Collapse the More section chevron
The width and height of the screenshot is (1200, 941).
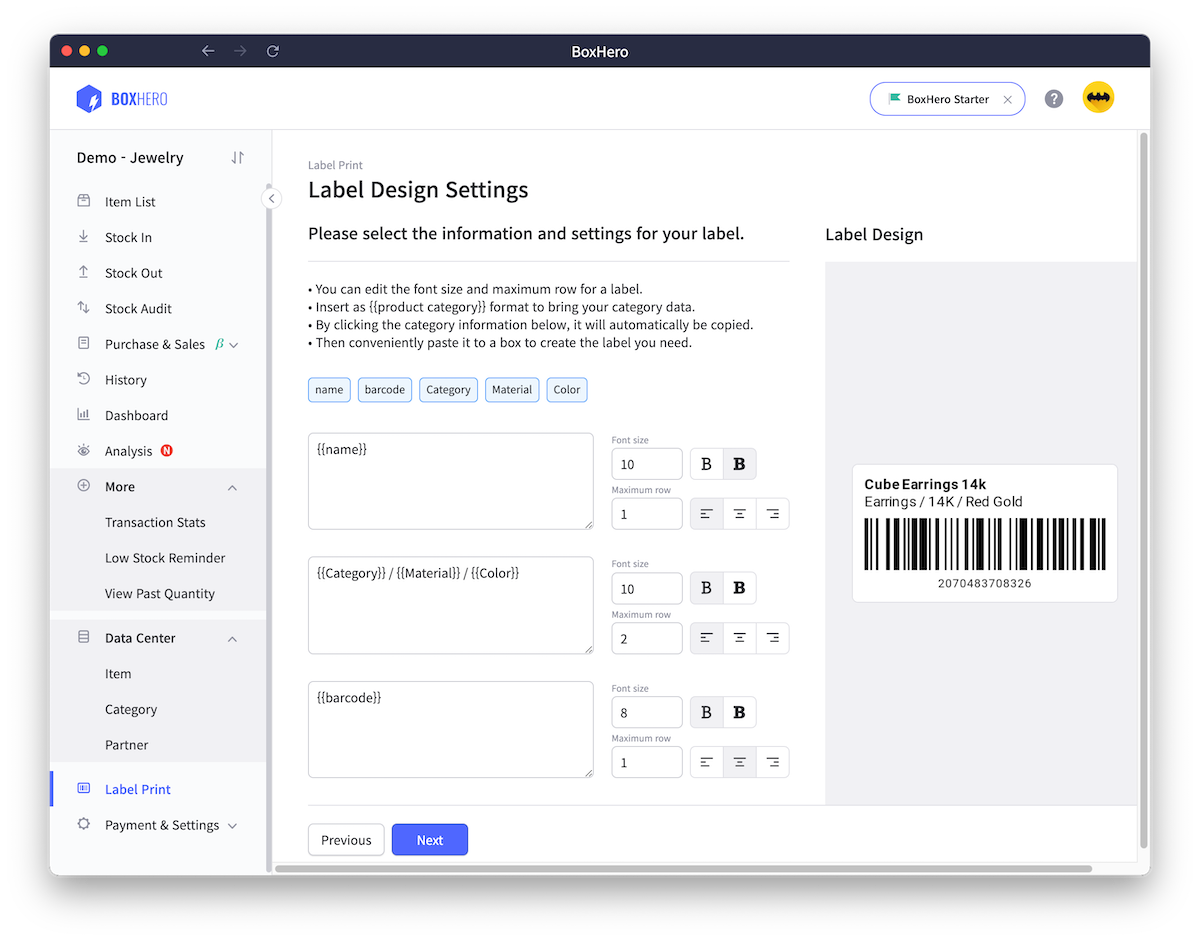(232, 487)
